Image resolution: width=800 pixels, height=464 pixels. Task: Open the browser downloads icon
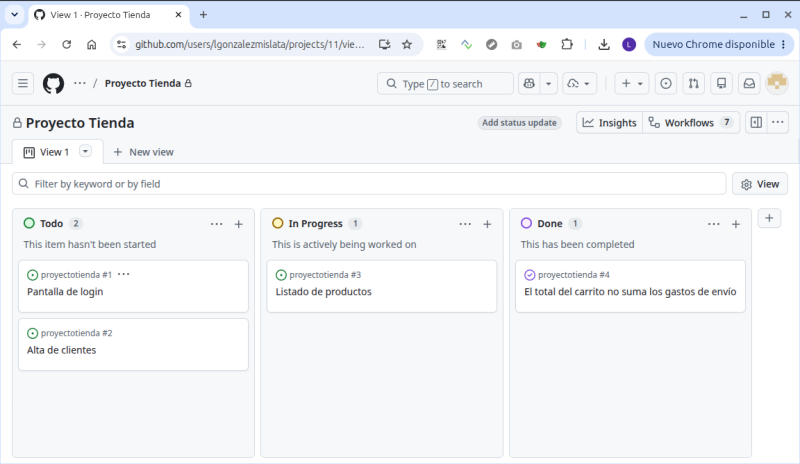point(604,44)
